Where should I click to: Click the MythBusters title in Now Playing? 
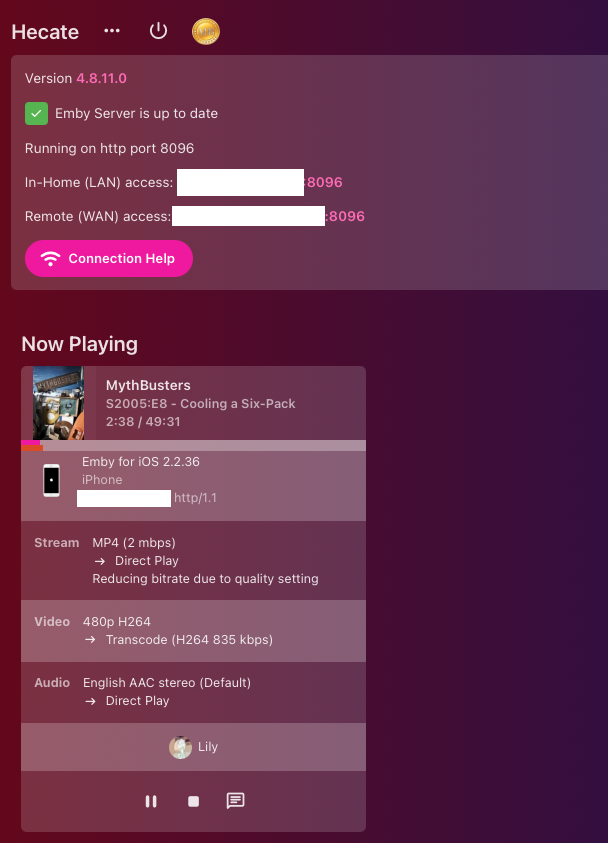point(148,385)
